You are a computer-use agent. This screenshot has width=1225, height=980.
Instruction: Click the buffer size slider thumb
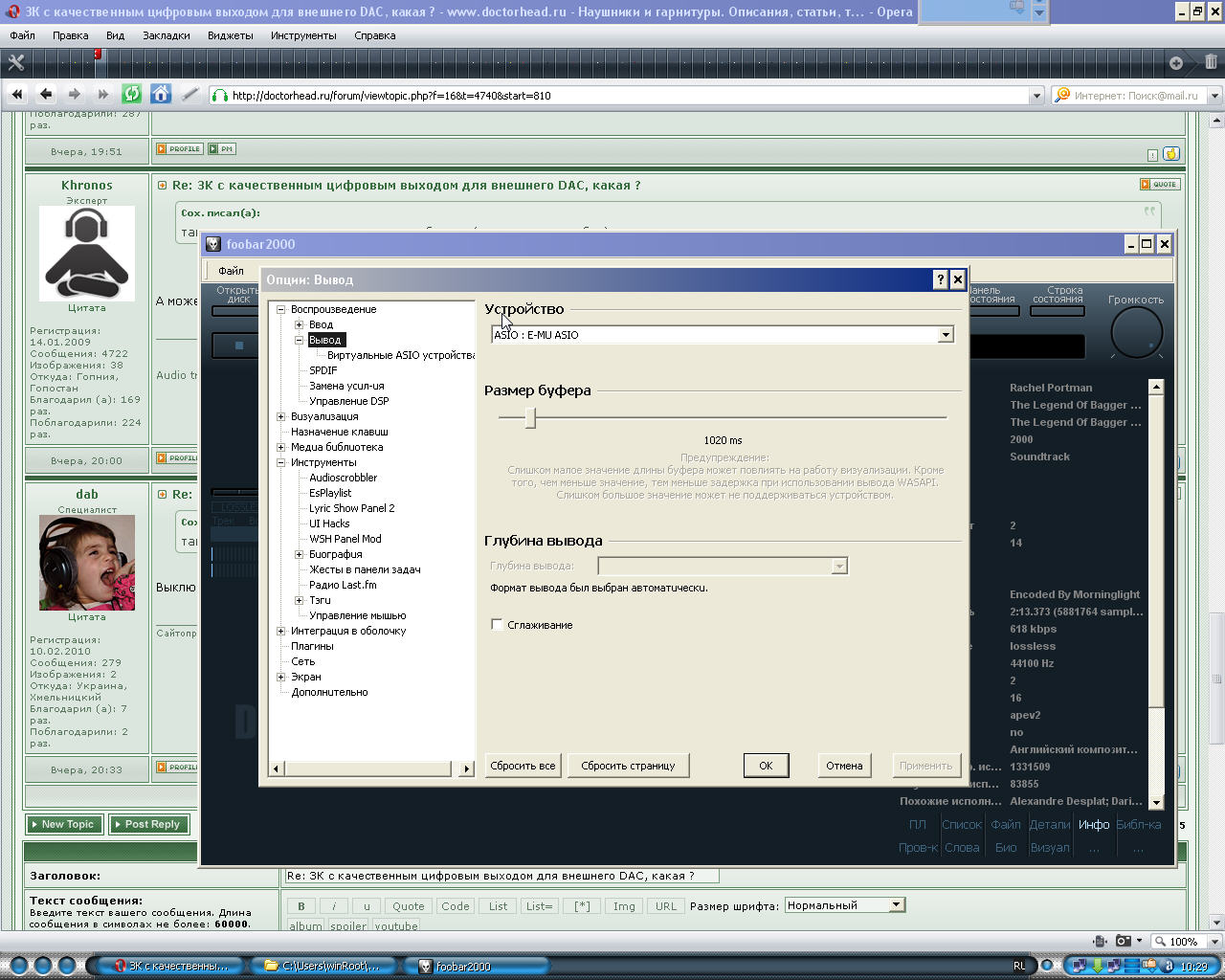(x=529, y=417)
